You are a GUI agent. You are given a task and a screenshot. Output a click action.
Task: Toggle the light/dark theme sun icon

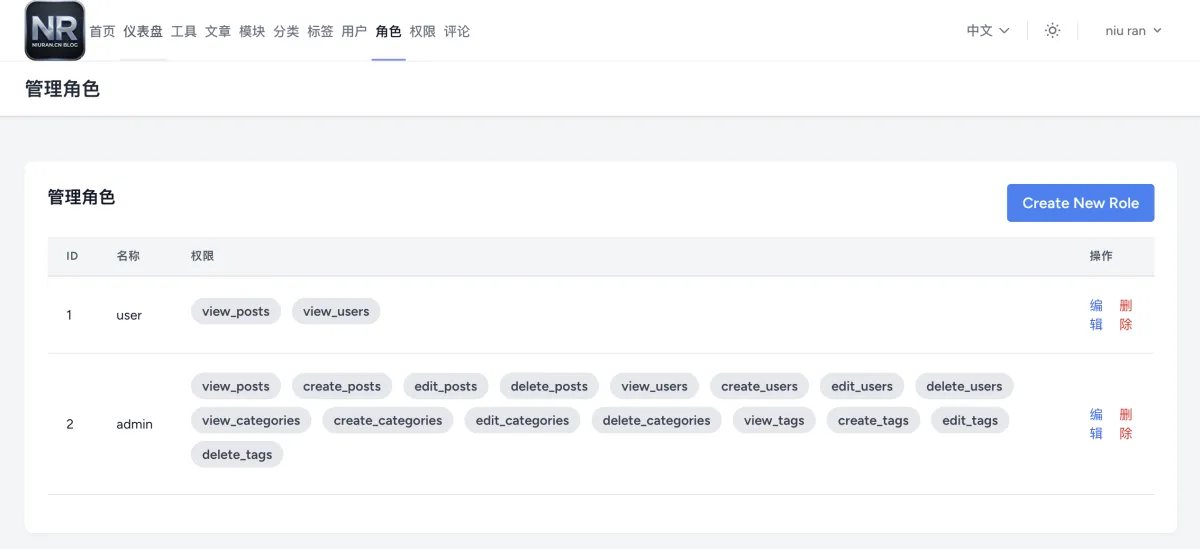click(x=1052, y=31)
